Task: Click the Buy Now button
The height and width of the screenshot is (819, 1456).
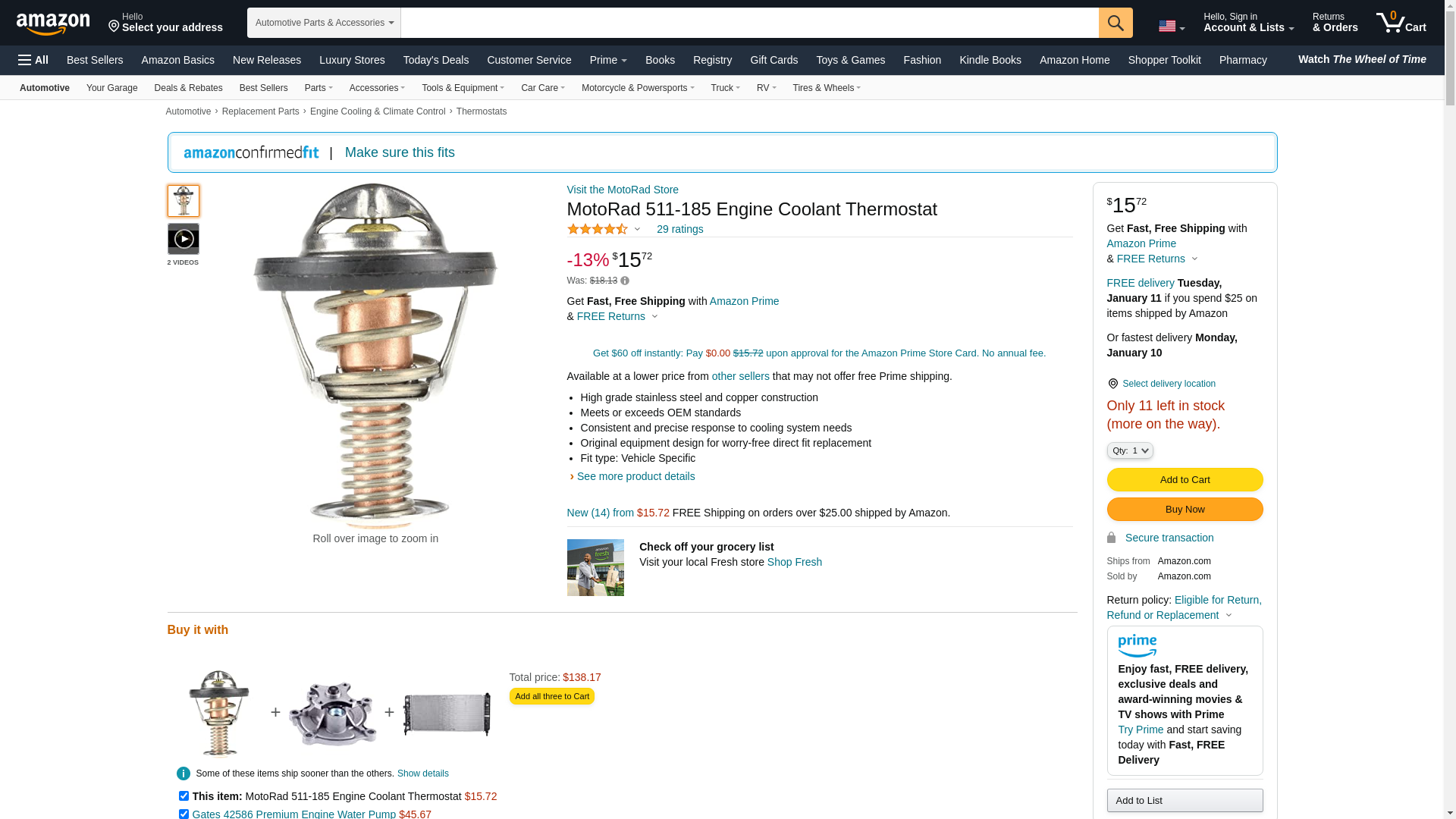Action: tap(1185, 509)
